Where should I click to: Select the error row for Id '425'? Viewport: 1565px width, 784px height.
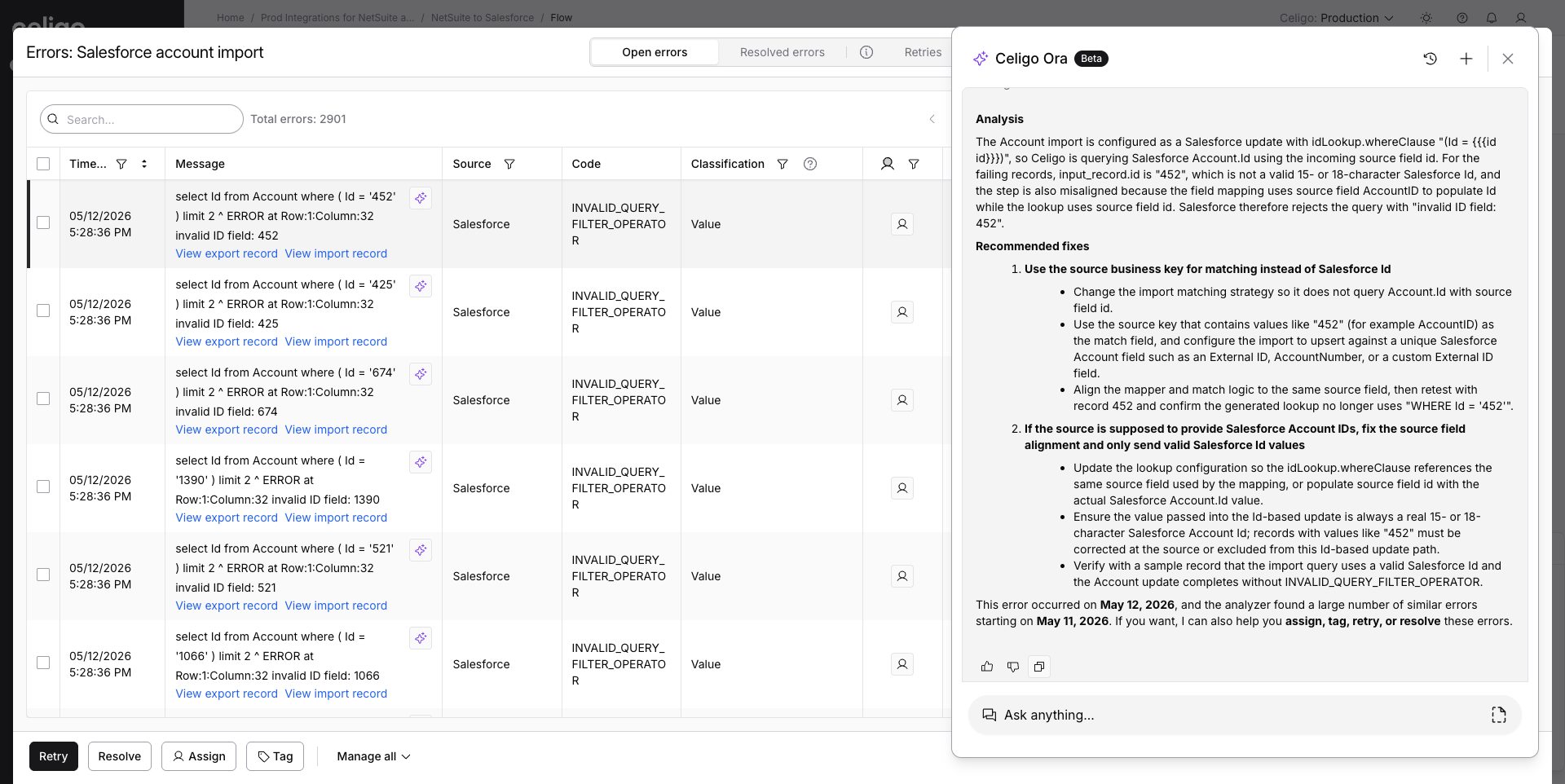click(x=43, y=311)
